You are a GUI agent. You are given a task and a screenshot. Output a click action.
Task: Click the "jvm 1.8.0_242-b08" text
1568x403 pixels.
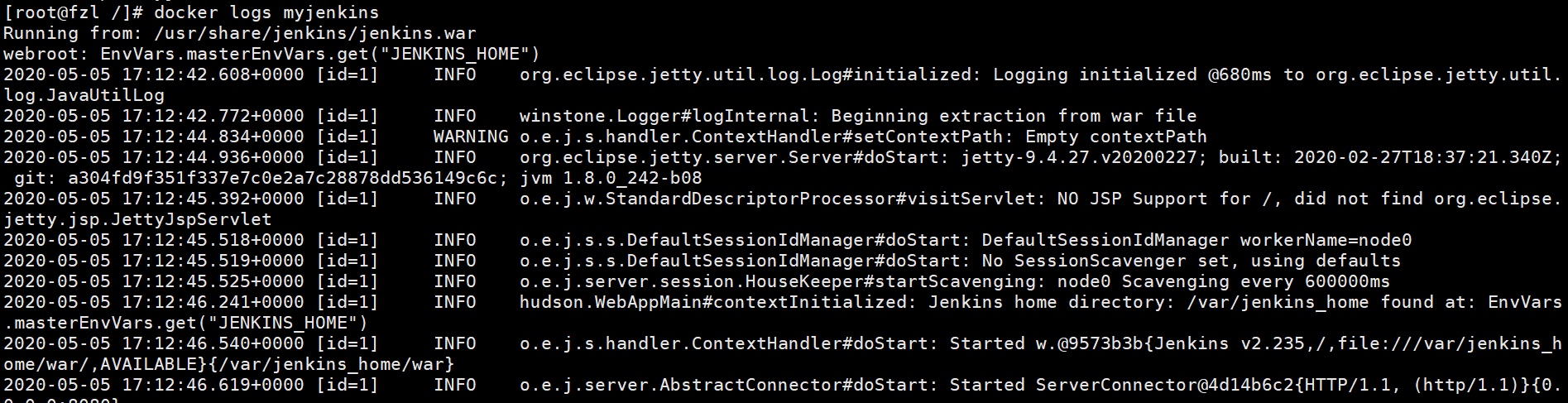tap(611, 178)
